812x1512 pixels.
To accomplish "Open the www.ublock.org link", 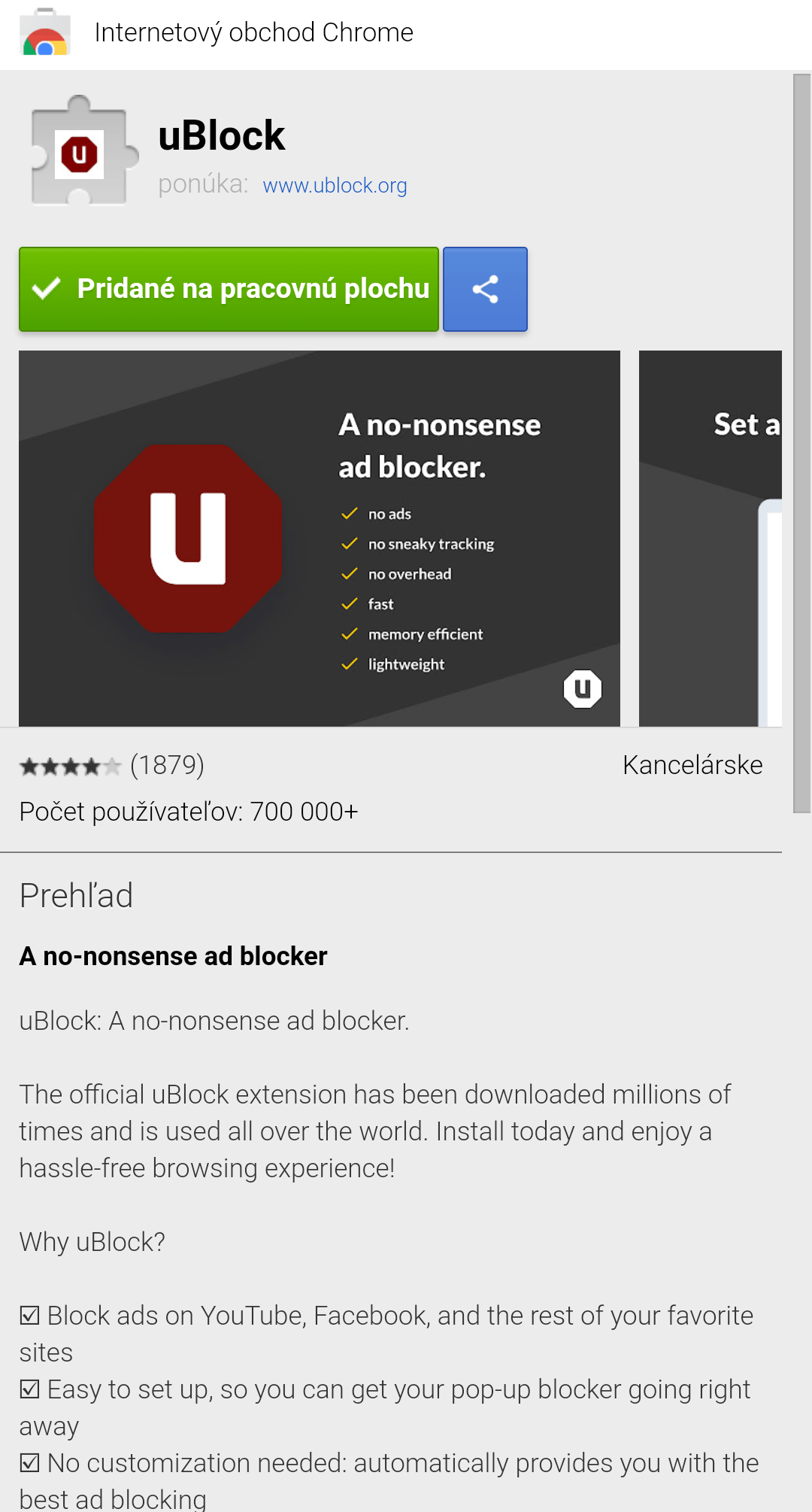I will click(335, 186).
